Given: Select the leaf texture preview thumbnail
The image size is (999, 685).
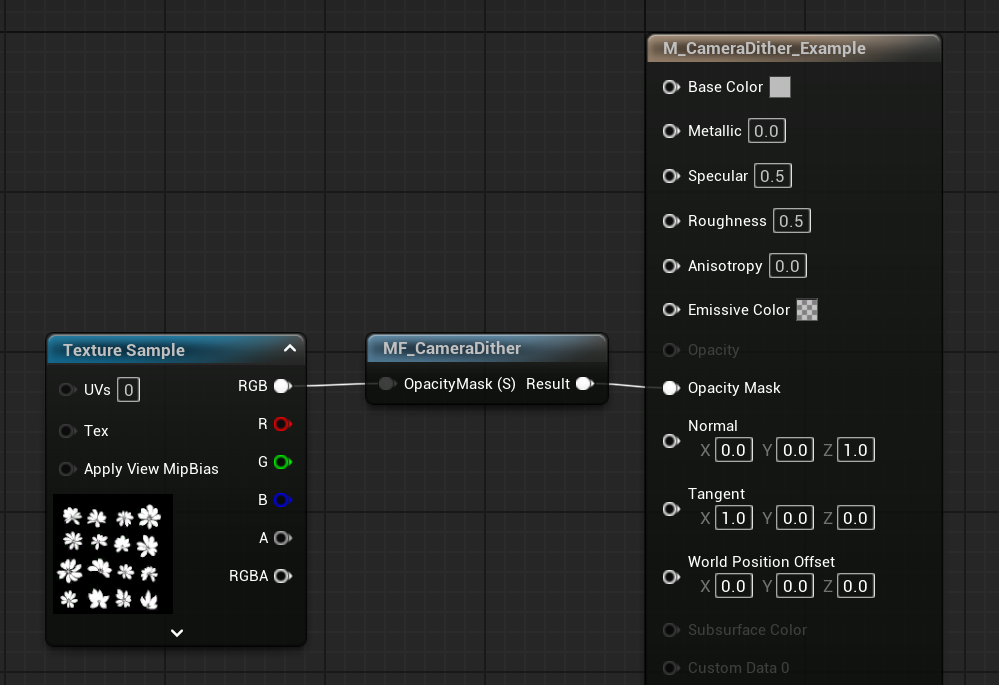Looking at the screenshot, I should click(113, 553).
